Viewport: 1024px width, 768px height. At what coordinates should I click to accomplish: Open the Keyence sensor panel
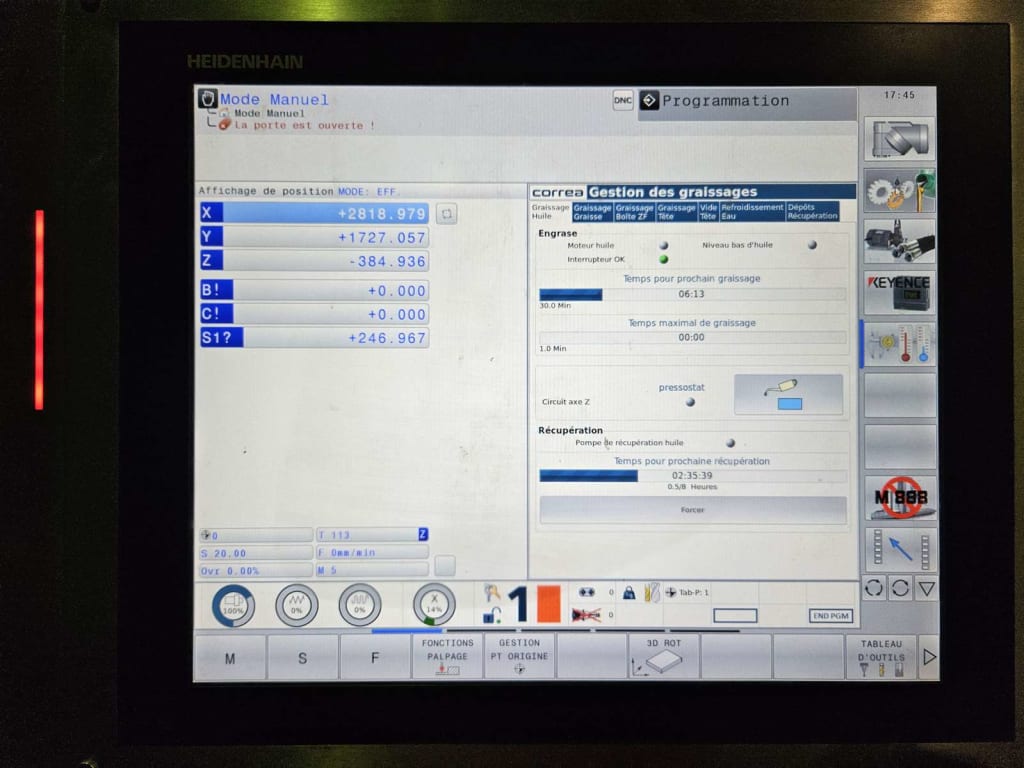point(899,292)
